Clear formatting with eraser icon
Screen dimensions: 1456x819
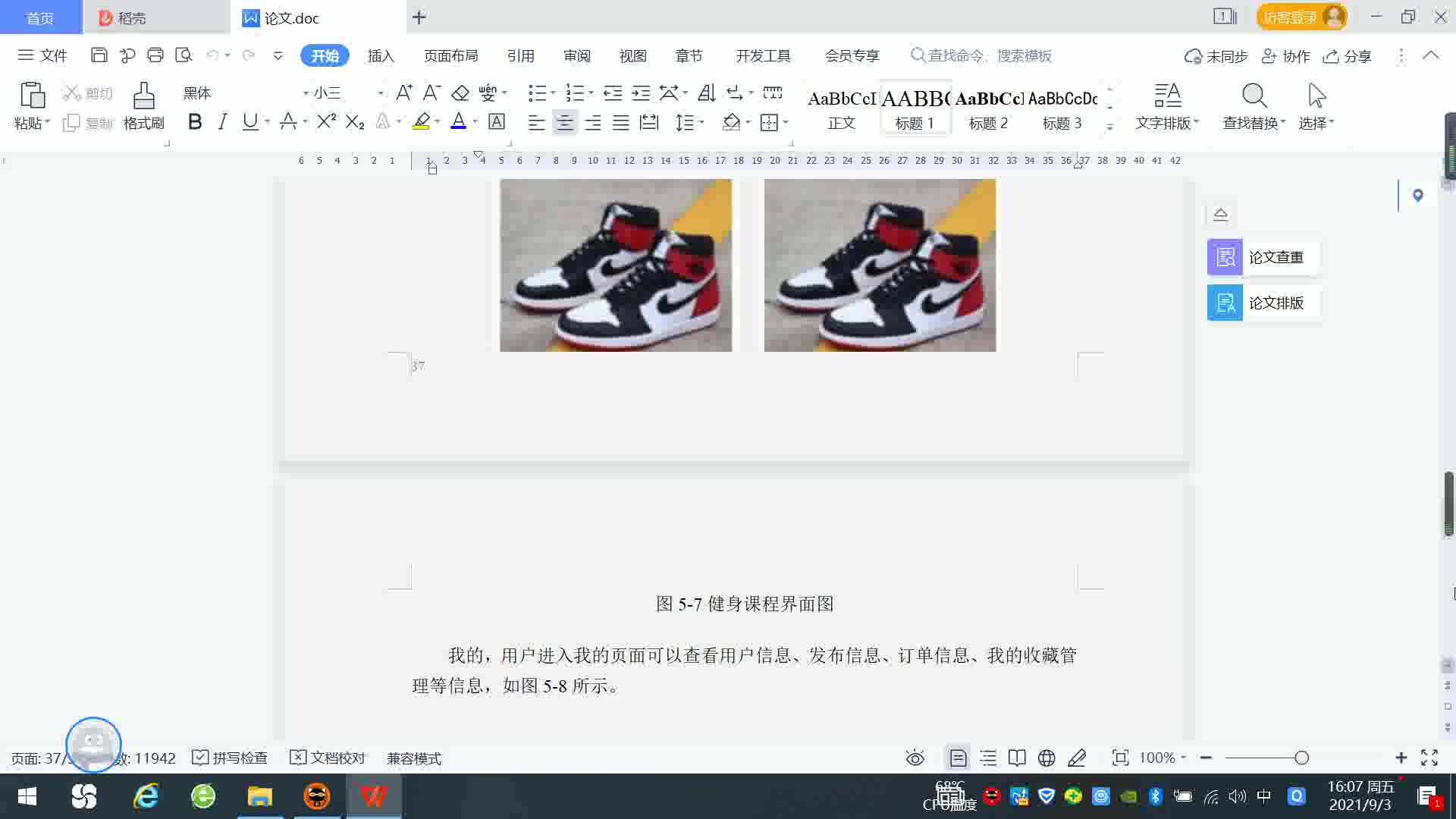pos(460,93)
